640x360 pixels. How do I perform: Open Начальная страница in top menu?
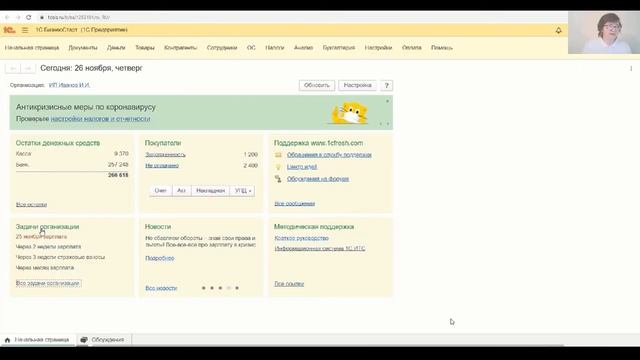click(32, 48)
